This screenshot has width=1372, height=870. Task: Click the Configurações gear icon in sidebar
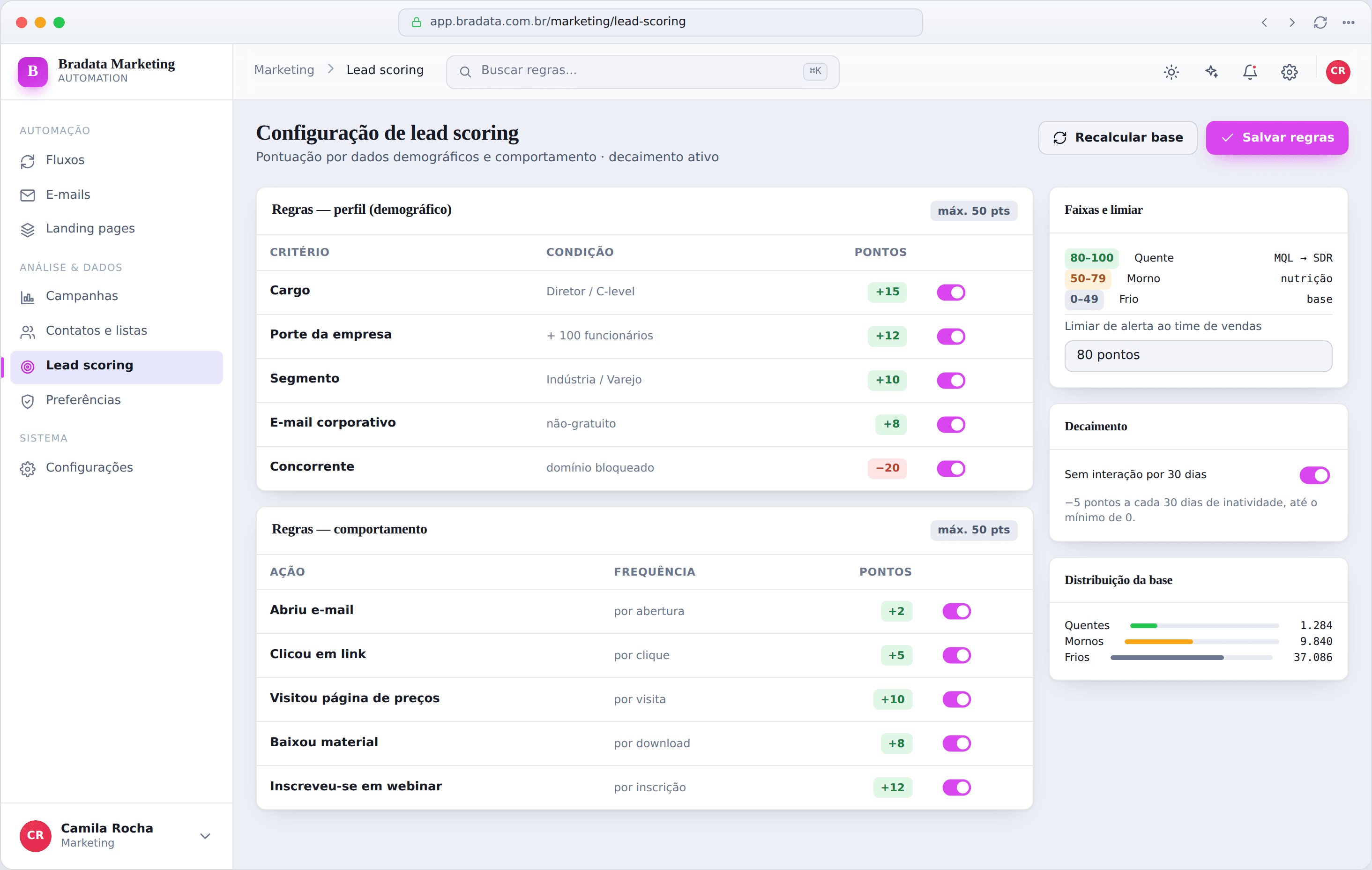tap(27, 469)
